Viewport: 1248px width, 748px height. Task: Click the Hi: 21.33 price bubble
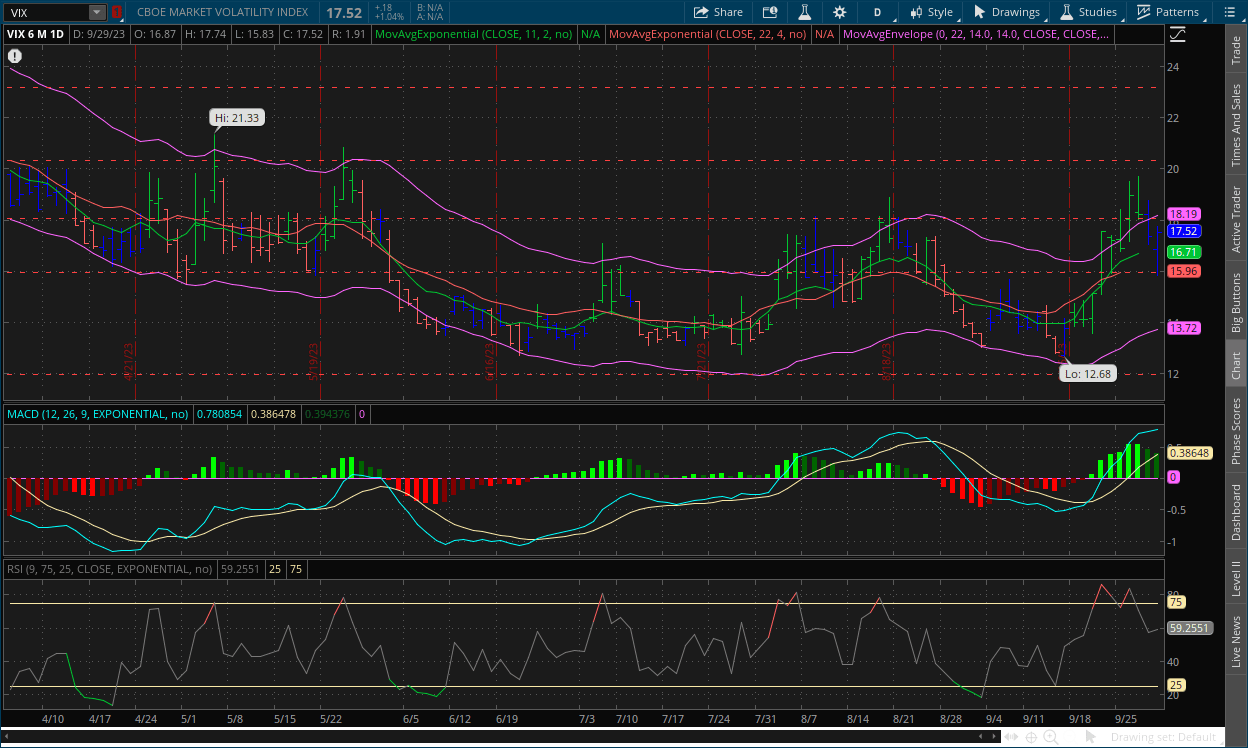click(x=237, y=117)
